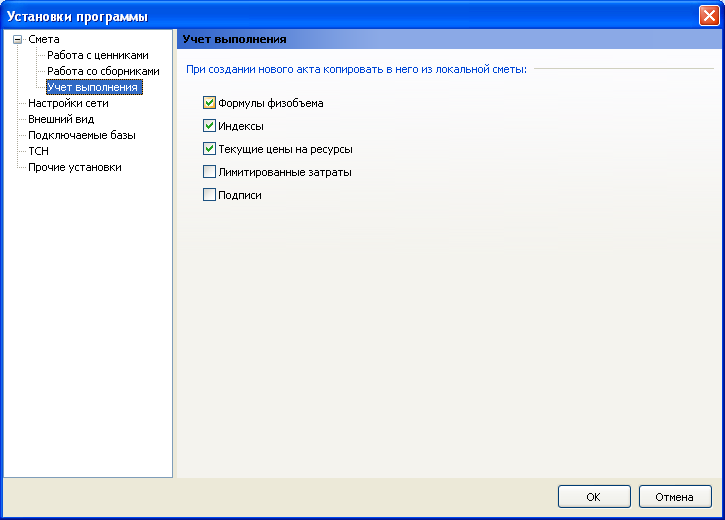Select Учет выполнения in the tree
This screenshot has width=725, height=520.
point(95,87)
